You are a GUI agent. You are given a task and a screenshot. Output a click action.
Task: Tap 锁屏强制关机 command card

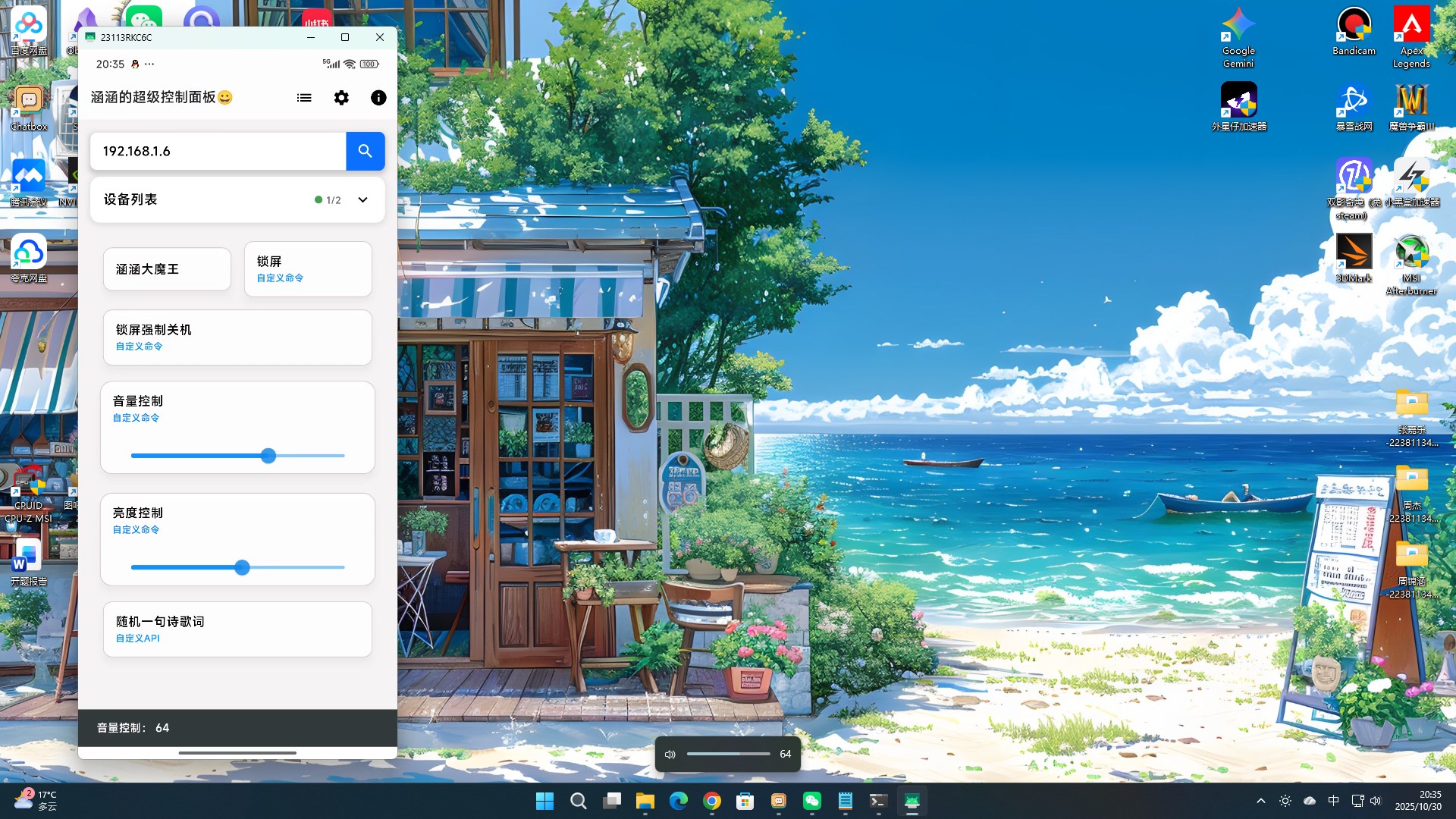[x=237, y=337]
